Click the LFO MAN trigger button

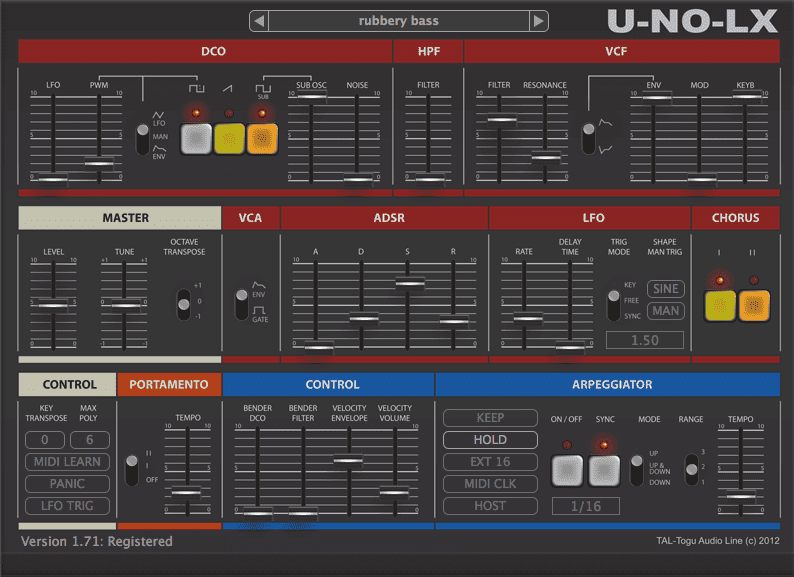click(x=665, y=311)
